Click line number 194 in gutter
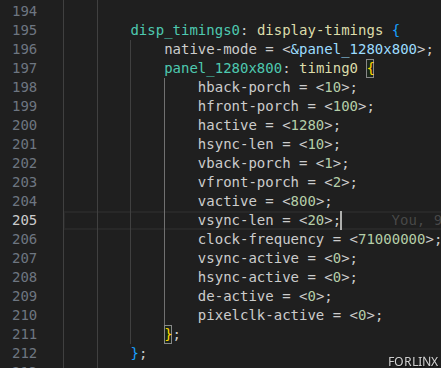 (24, 11)
